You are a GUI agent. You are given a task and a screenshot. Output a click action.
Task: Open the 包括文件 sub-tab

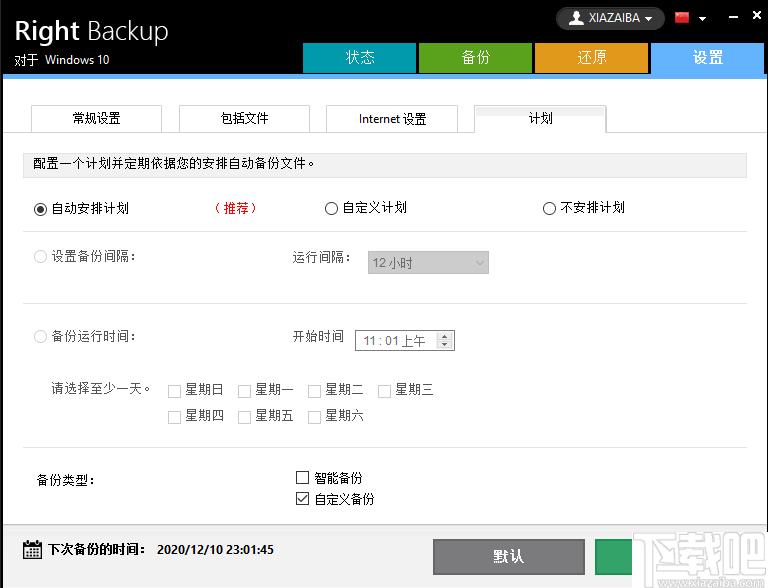244,119
